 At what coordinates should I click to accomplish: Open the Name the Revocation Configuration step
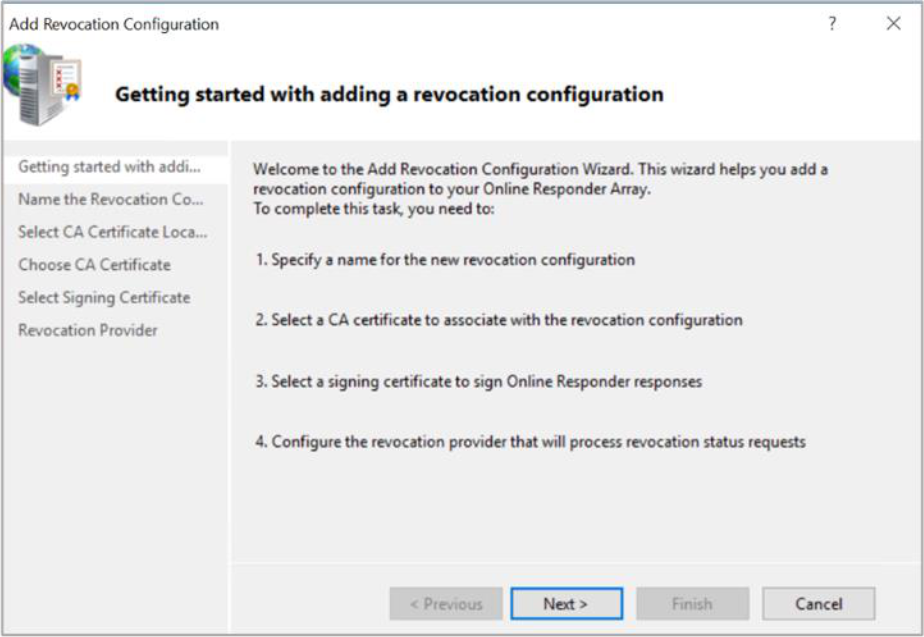[111, 199]
